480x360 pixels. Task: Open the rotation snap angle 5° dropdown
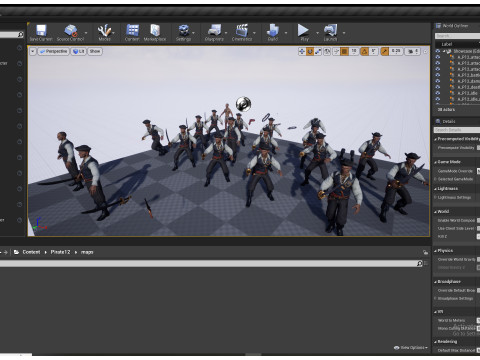pos(373,51)
